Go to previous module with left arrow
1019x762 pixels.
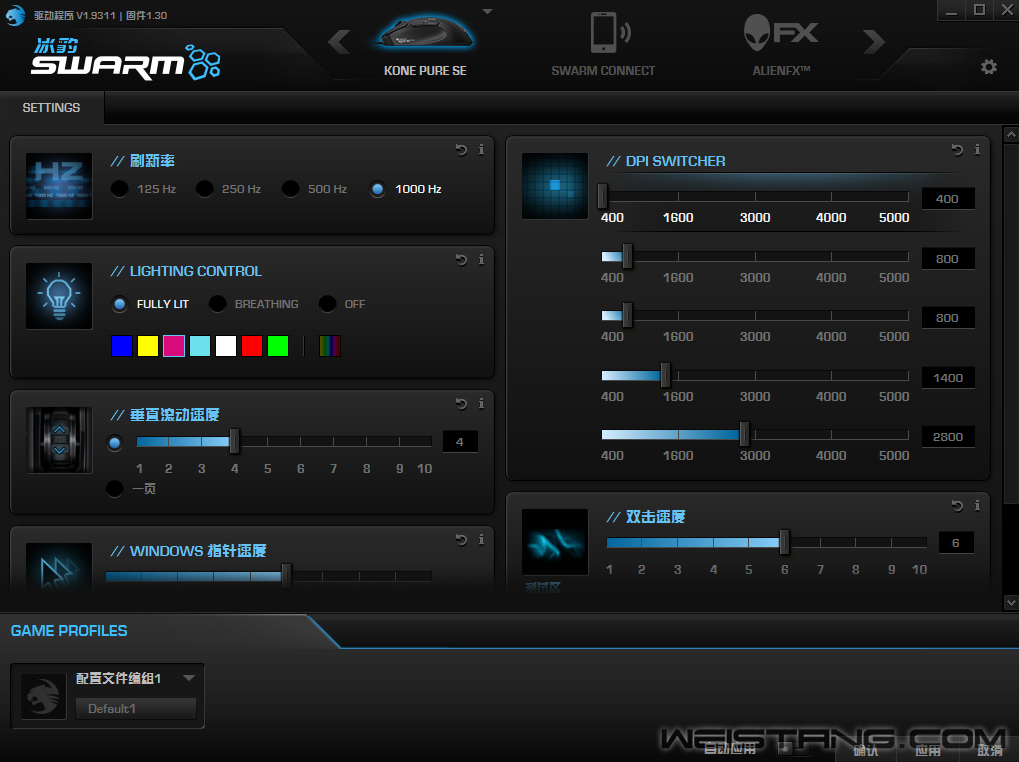(x=339, y=42)
